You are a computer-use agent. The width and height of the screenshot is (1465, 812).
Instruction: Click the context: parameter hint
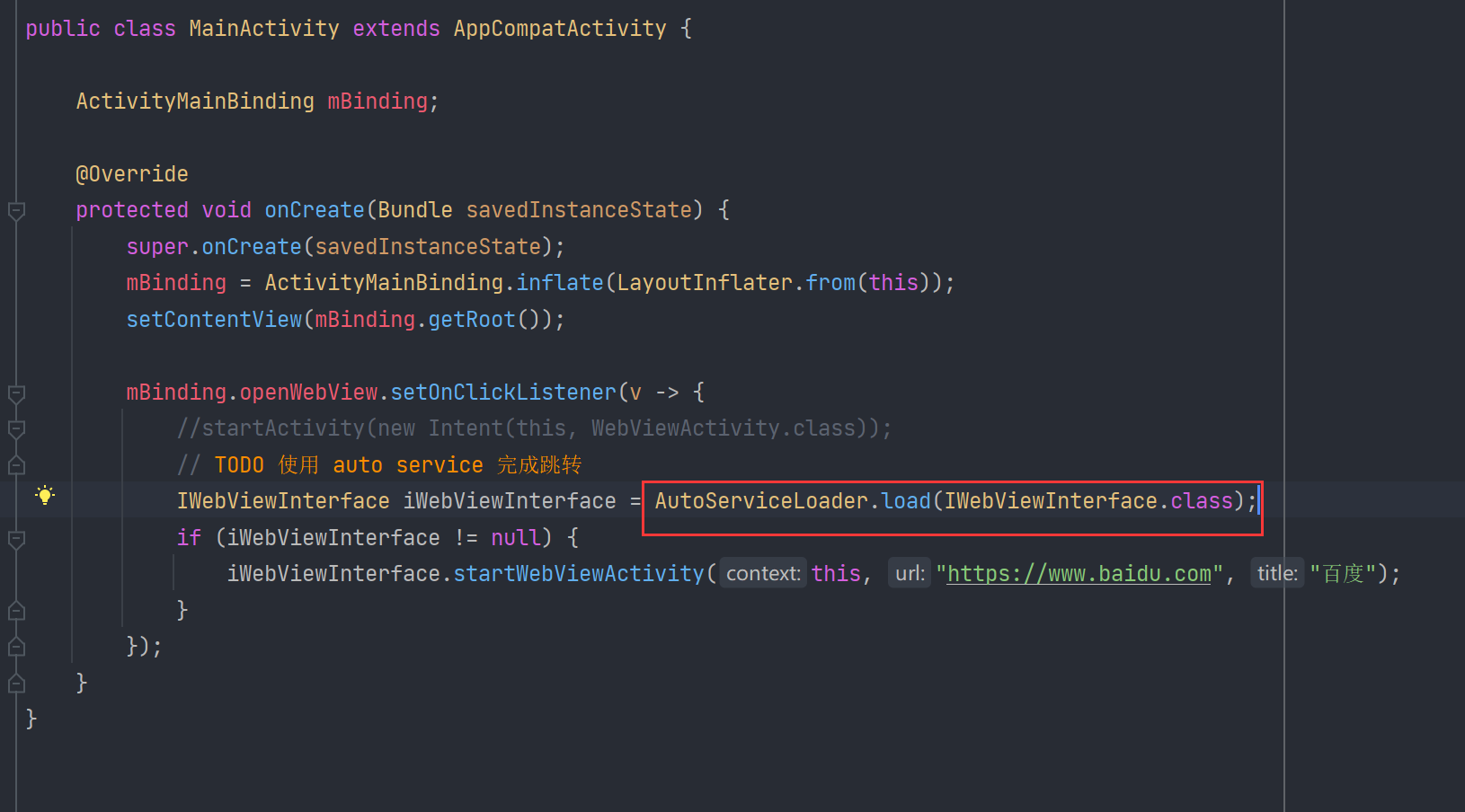pos(761,572)
